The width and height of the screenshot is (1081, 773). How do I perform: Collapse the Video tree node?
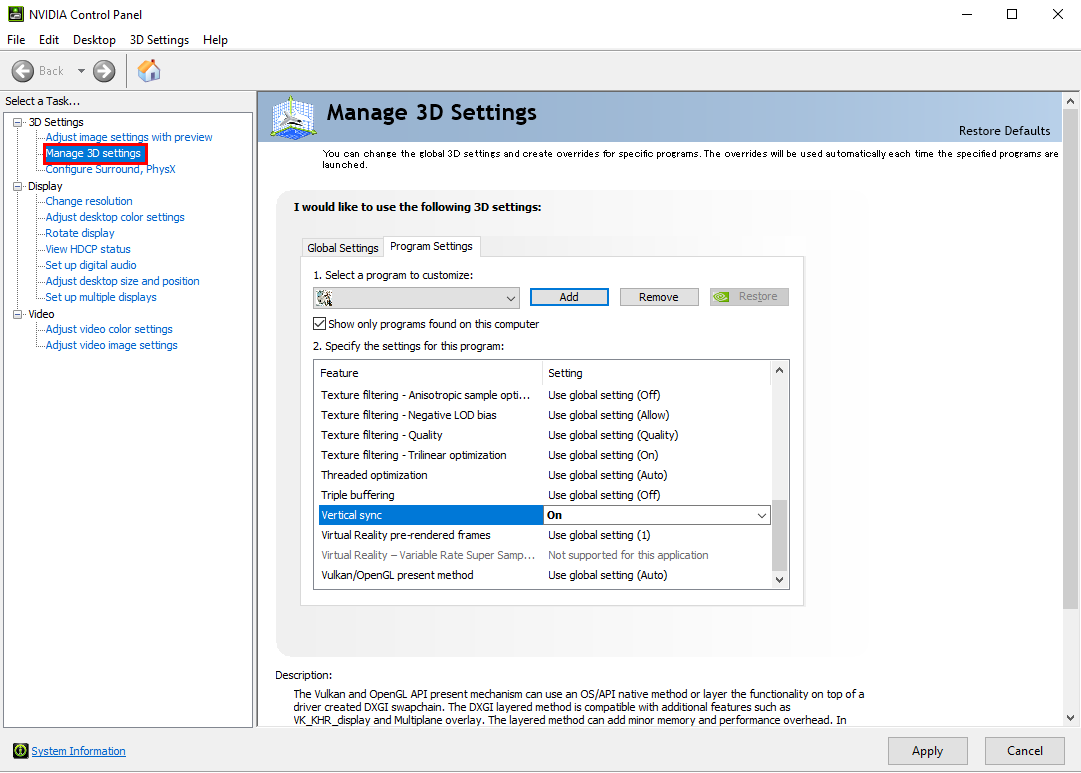(18, 314)
